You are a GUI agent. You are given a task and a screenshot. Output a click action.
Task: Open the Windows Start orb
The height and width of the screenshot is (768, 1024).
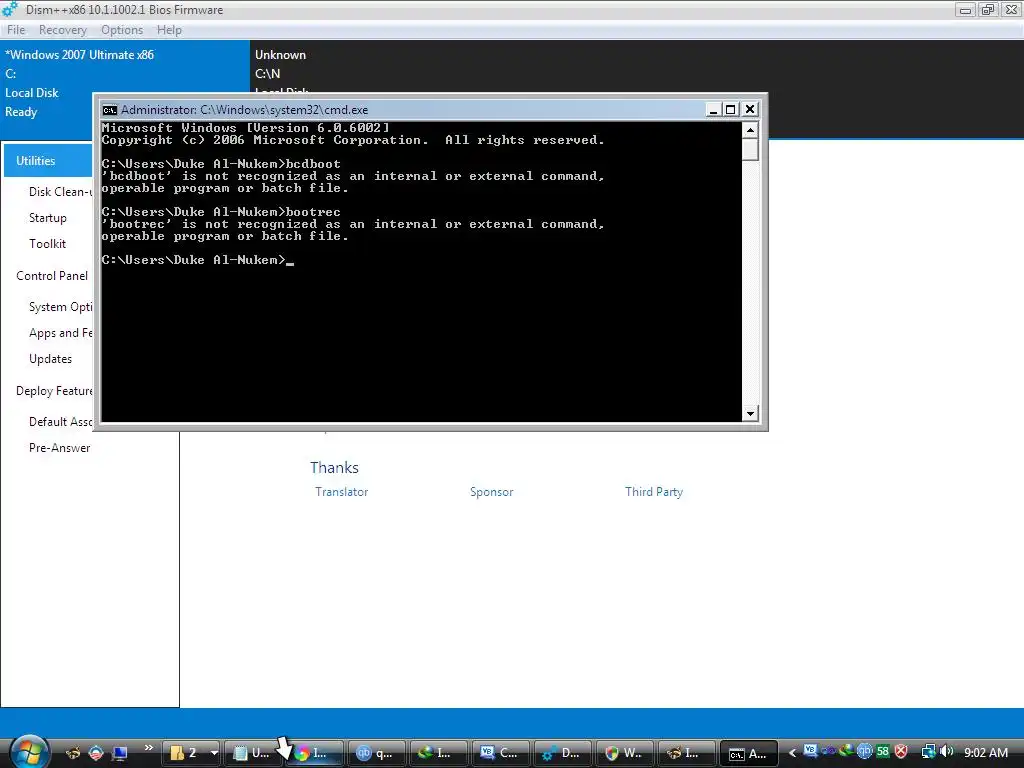click(27, 752)
